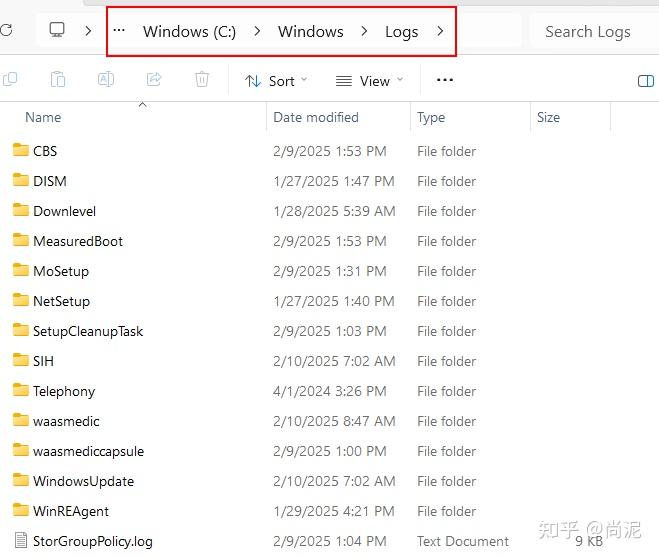Select the waasmediccapsule folder
659x558 pixels.
78,451
